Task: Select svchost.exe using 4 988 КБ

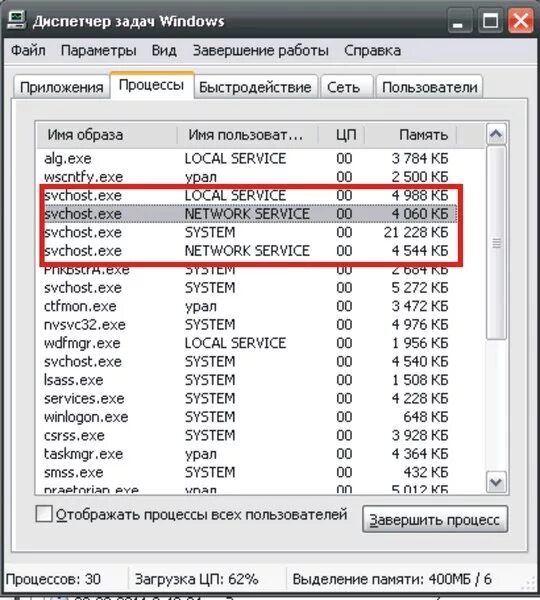Action: pyautogui.click(x=247, y=196)
